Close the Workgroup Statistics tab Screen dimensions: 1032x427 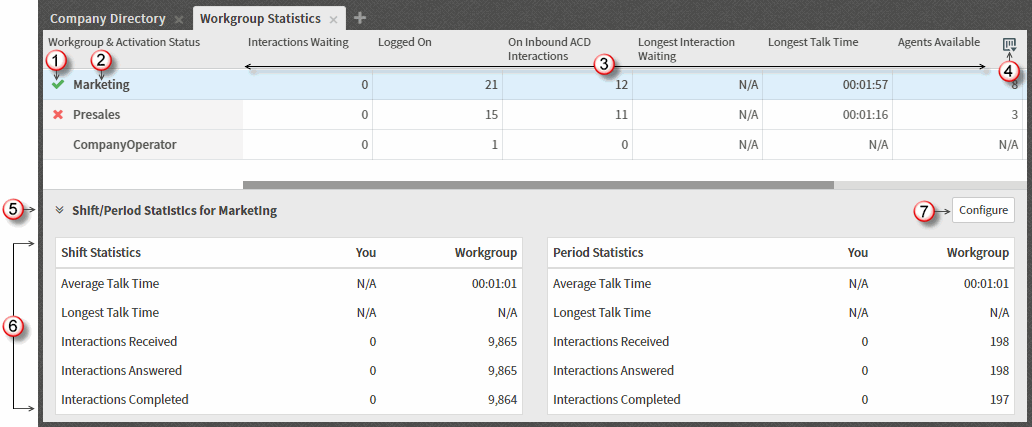(333, 20)
